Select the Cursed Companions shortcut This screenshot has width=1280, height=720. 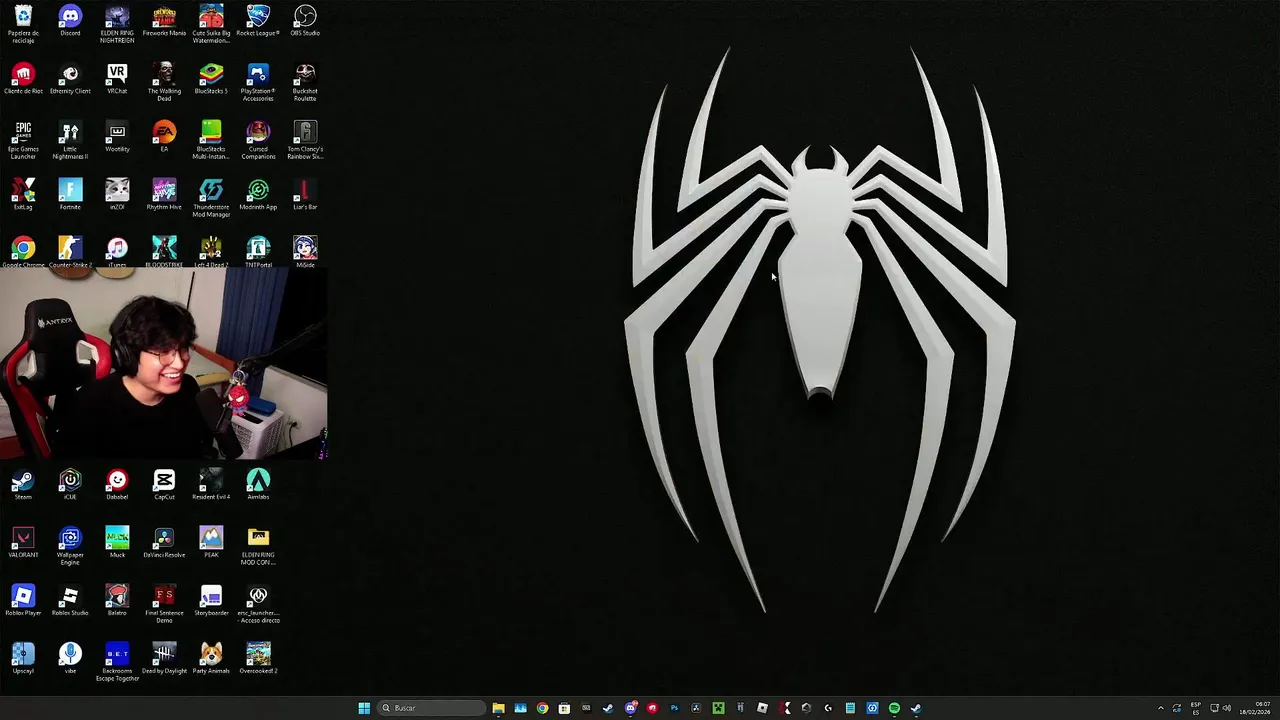click(258, 140)
